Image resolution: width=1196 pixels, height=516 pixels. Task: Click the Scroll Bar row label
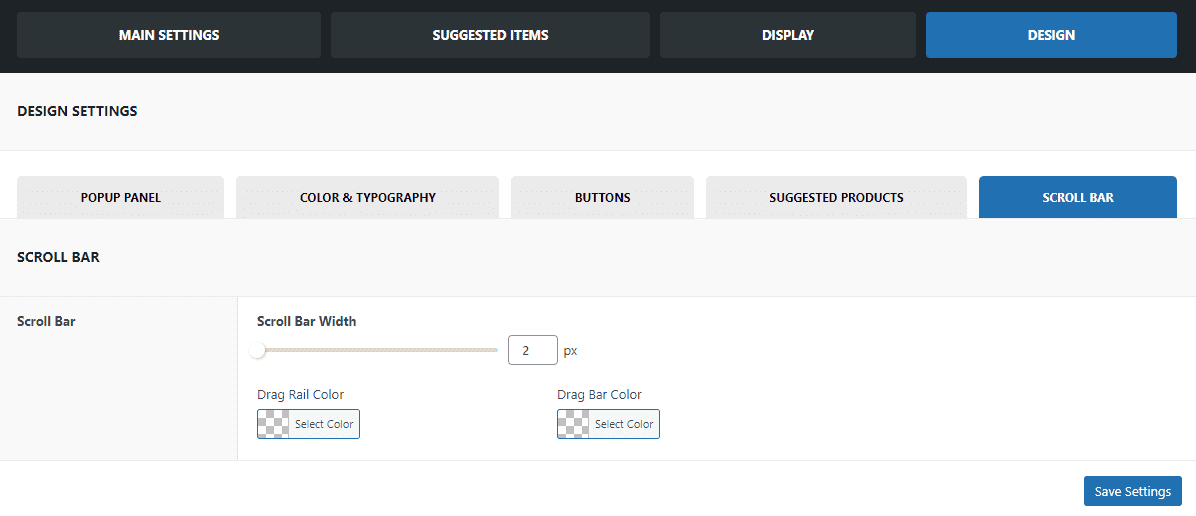pyautogui.click(x=46, y=321)
